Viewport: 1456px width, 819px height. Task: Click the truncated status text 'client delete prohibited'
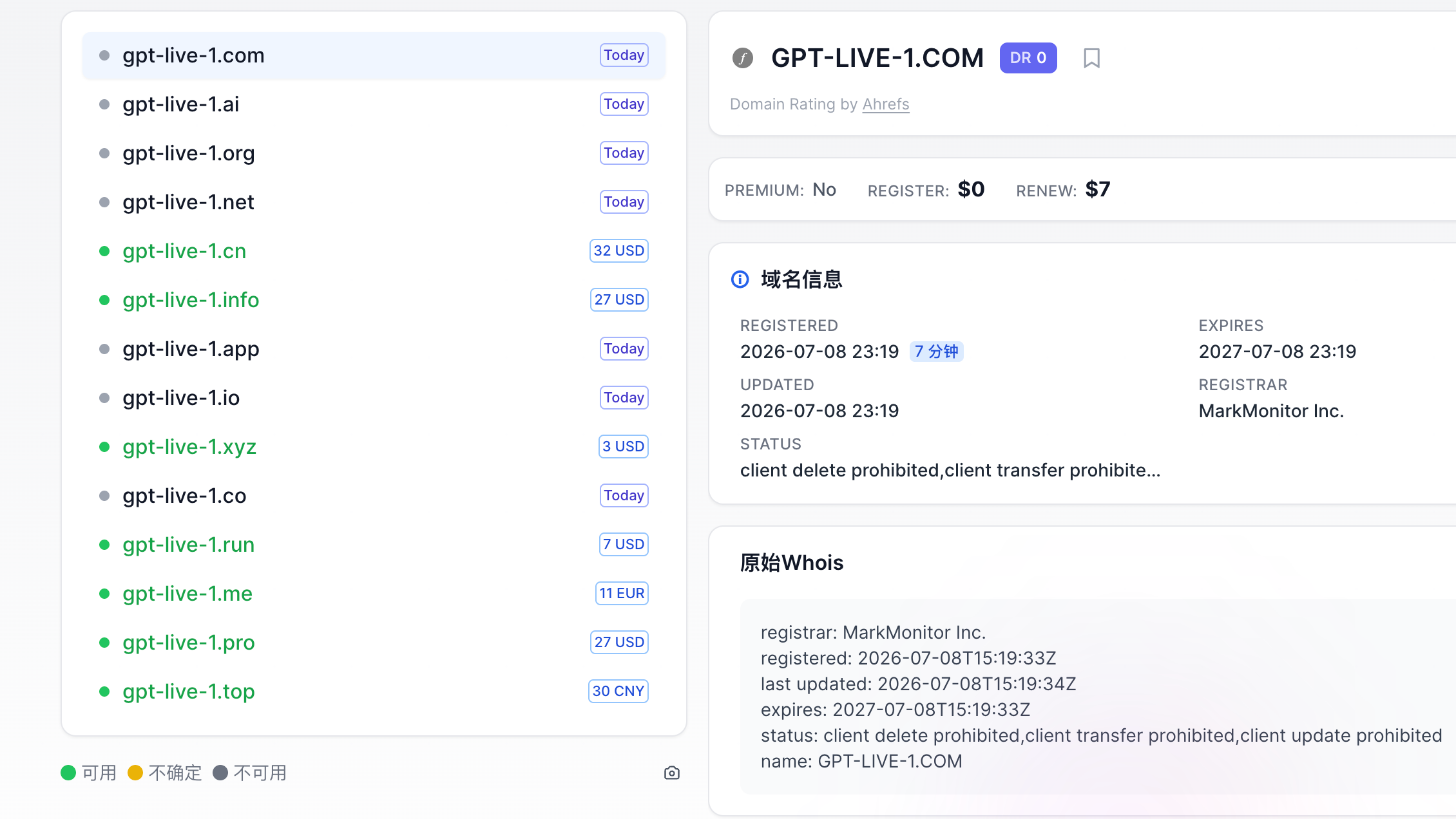950,471
